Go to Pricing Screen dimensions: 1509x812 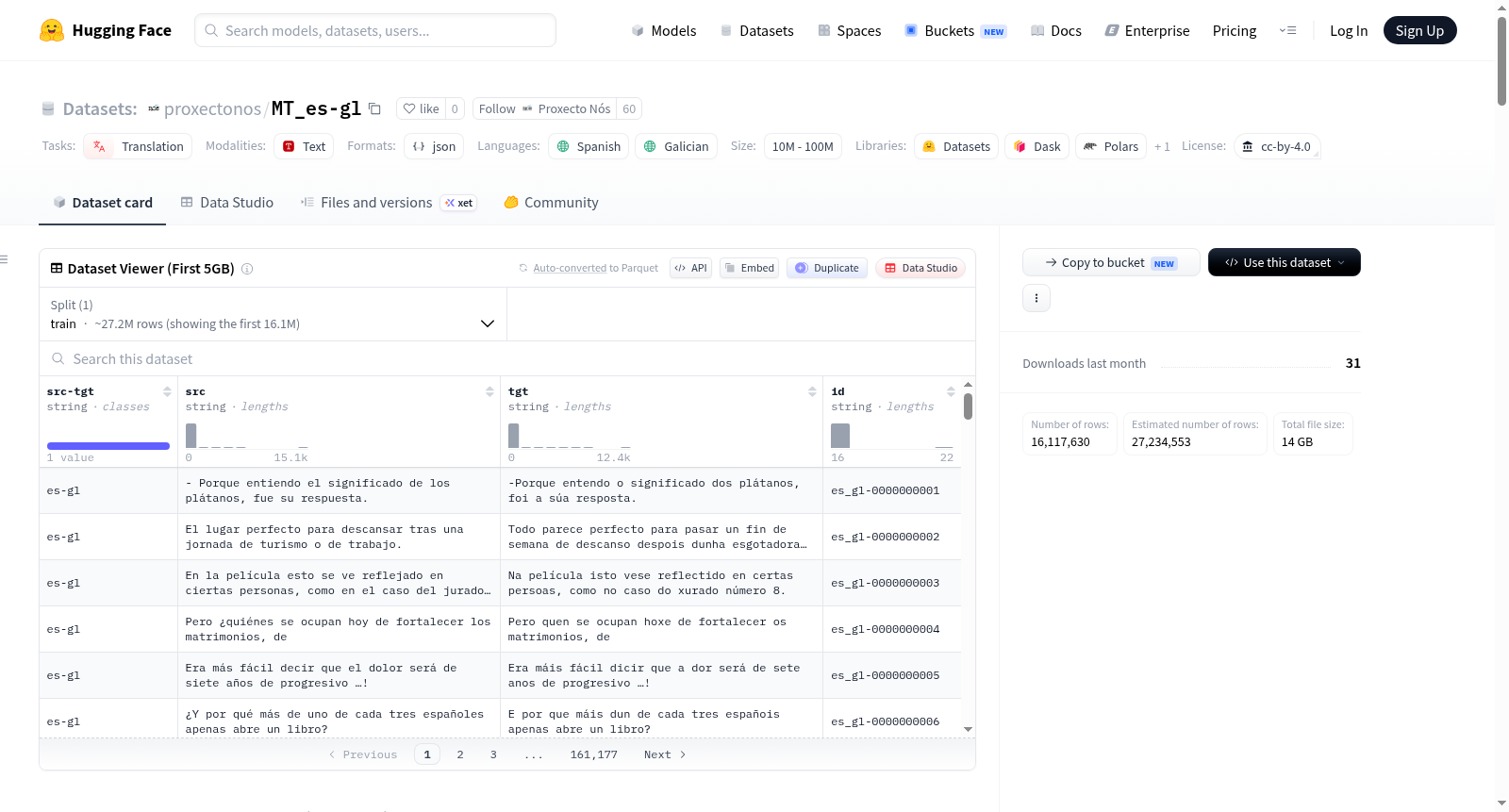click(1235, 30)
